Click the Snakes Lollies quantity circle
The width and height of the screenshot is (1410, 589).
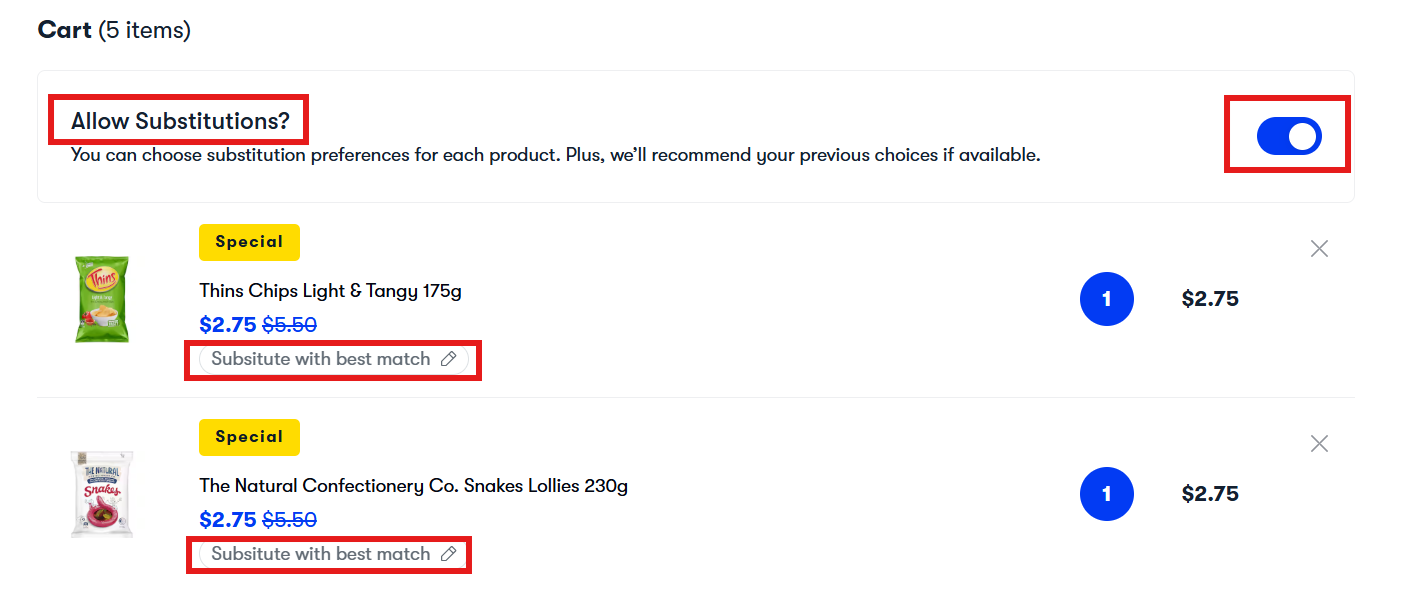(x=1106, y=494)
